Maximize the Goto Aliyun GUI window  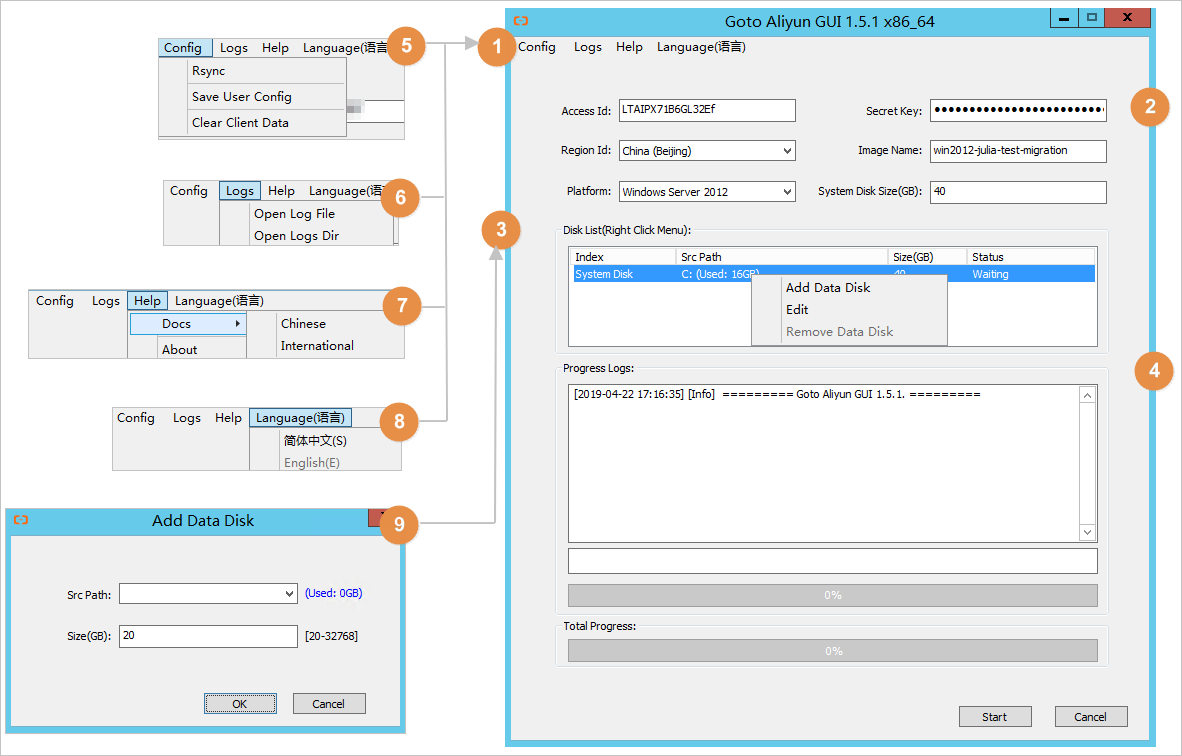pos(1091,18)
